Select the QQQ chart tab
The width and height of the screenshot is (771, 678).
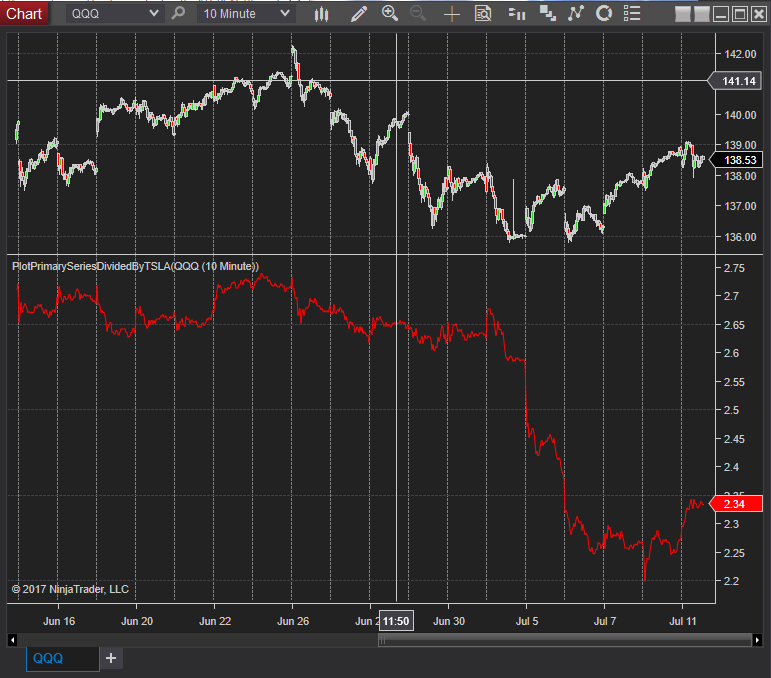(x=62, y=659)
